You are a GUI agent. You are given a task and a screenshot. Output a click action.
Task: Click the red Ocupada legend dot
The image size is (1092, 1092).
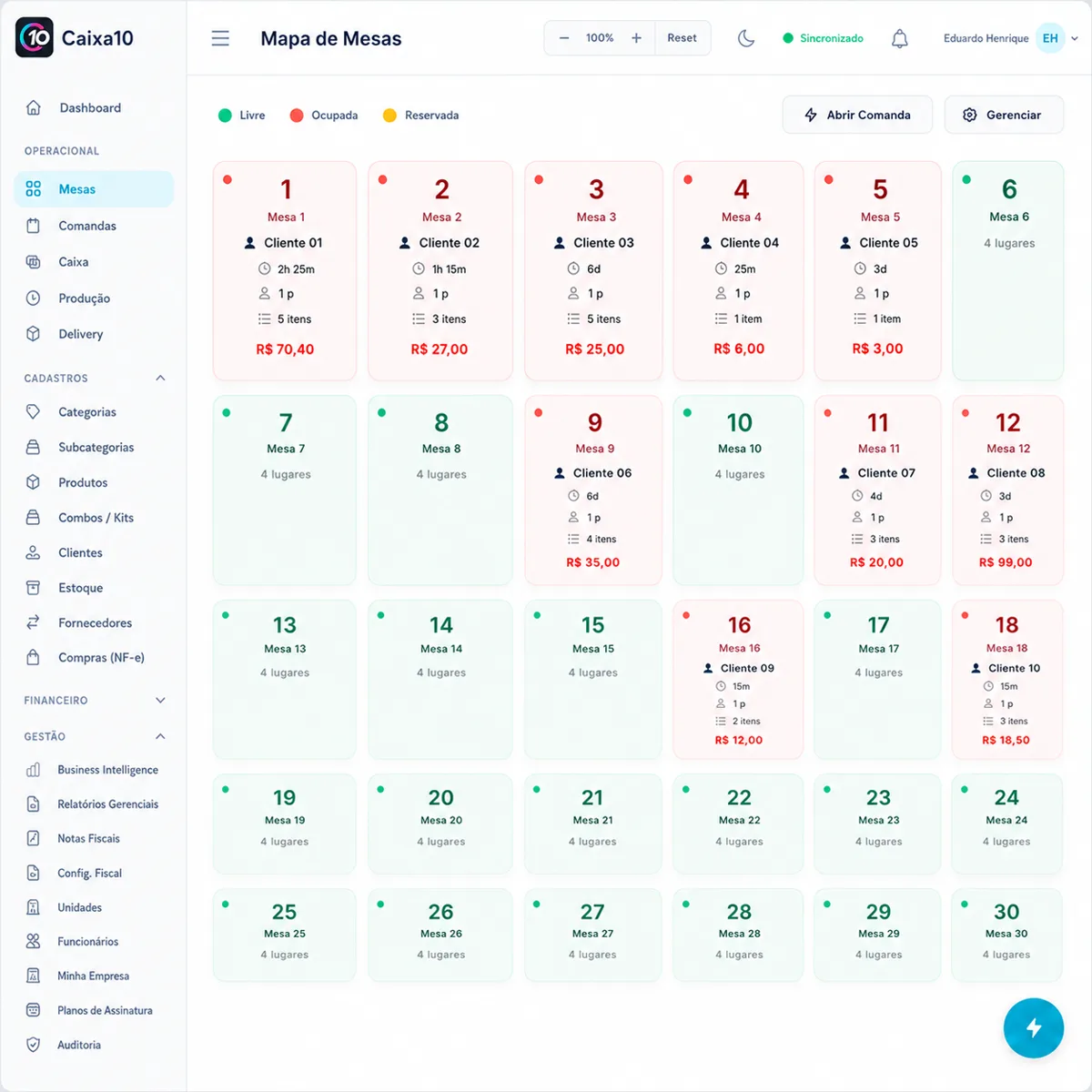pyautogui.click(x=297, y=116)
